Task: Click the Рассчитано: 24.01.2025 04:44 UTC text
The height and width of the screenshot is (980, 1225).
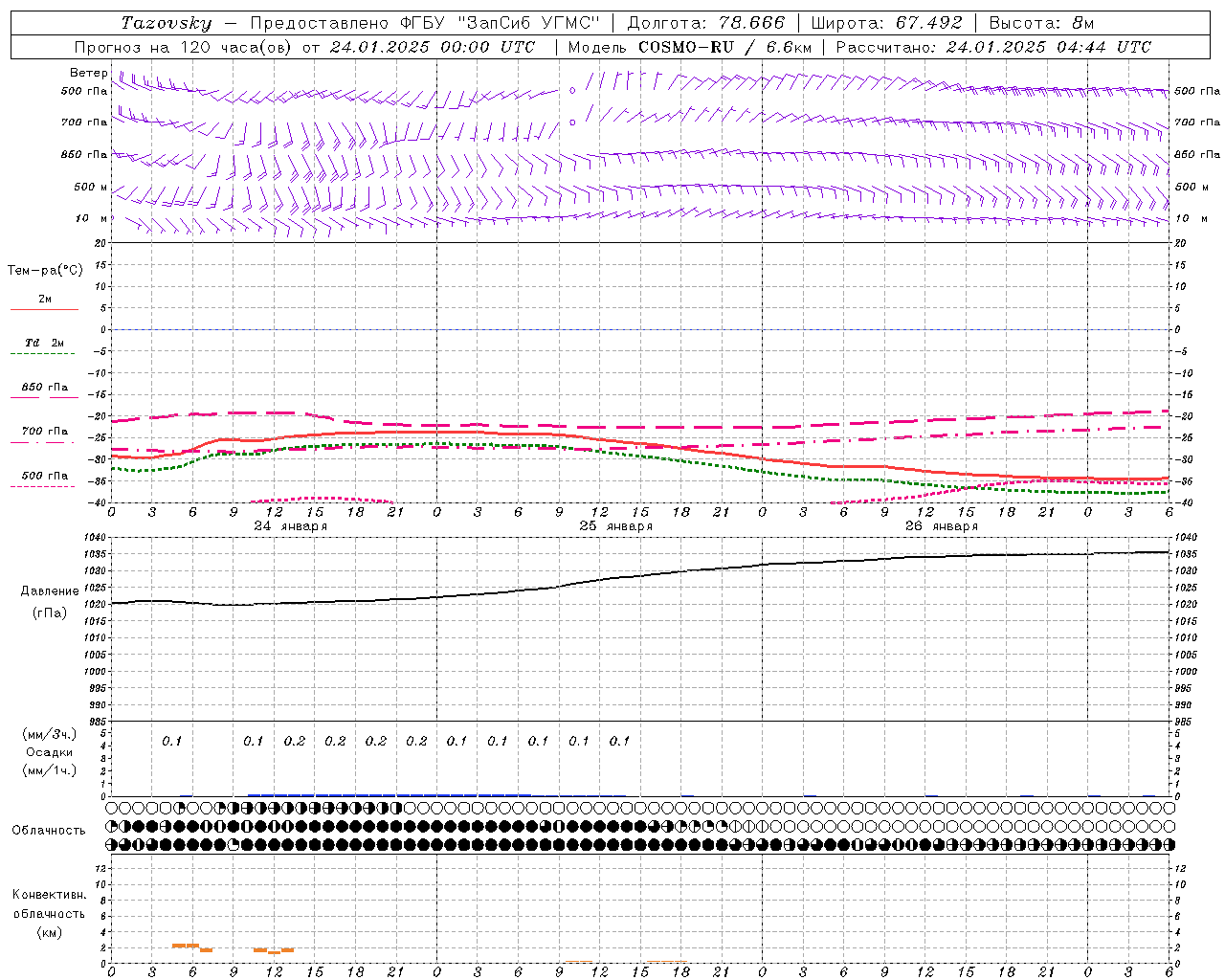Action: coord(993,47)
